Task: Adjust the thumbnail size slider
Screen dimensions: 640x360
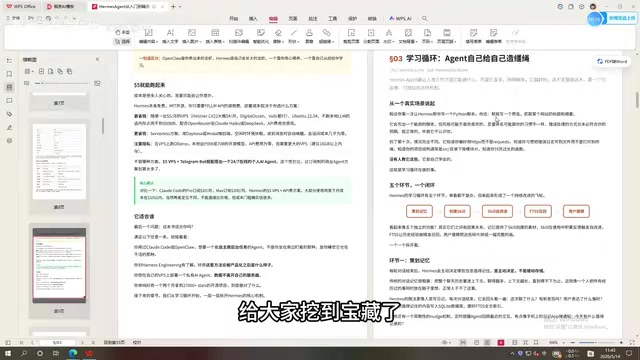Action: pyautogui.click(x=62, y=83)
